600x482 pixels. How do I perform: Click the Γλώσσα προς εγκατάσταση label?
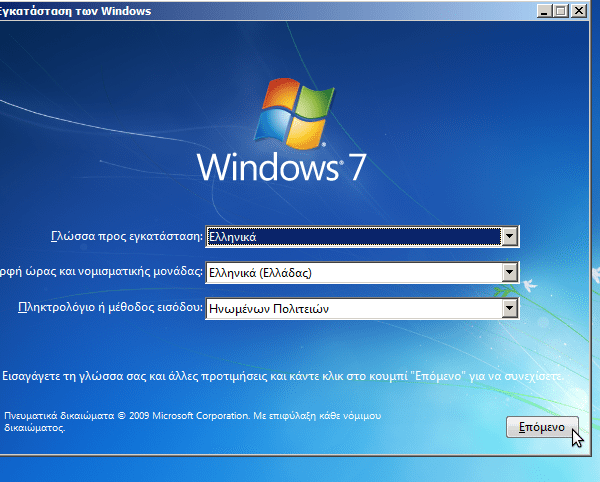click(127, 236)
